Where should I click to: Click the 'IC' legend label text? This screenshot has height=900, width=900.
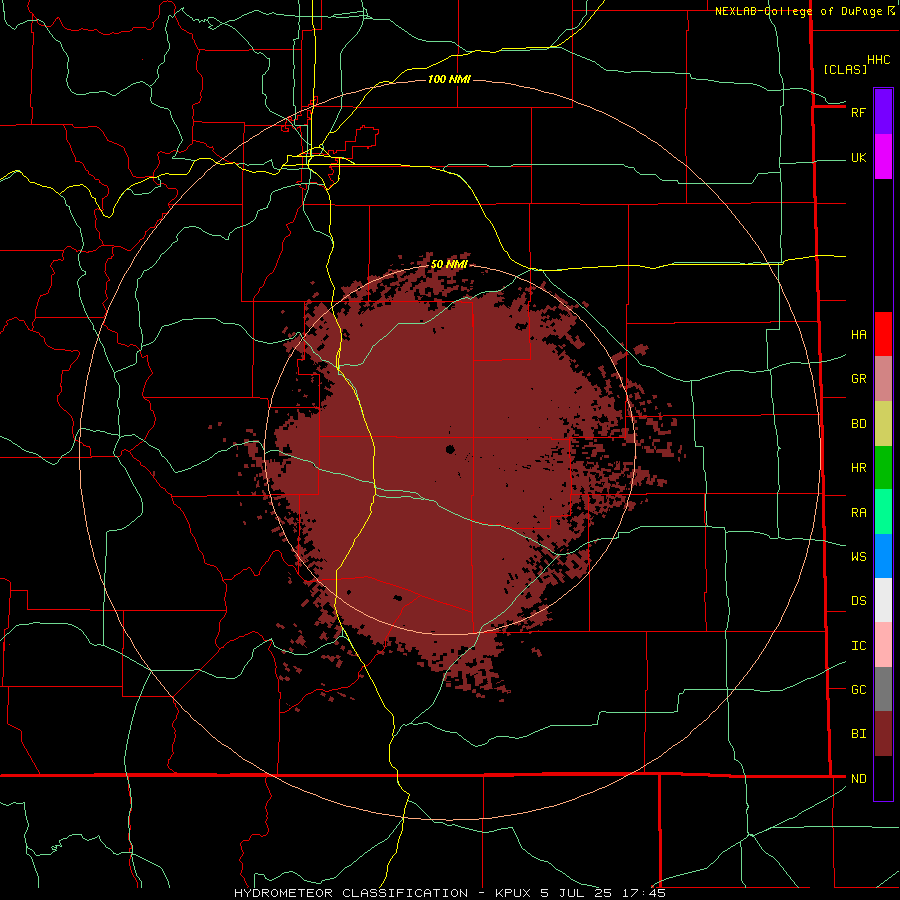pyautogui.click(x=858, y=646)
